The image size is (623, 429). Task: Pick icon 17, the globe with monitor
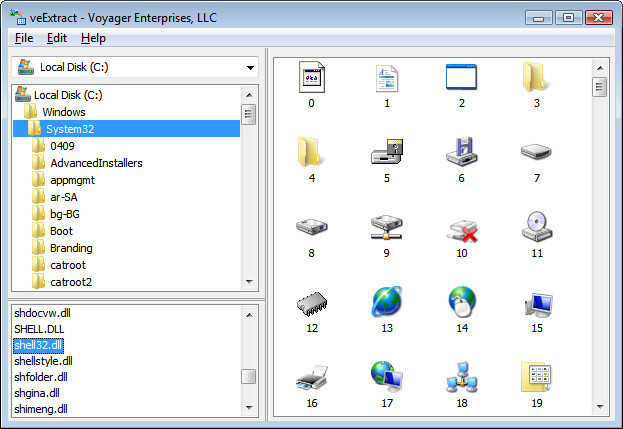click(x=387, y=376)
